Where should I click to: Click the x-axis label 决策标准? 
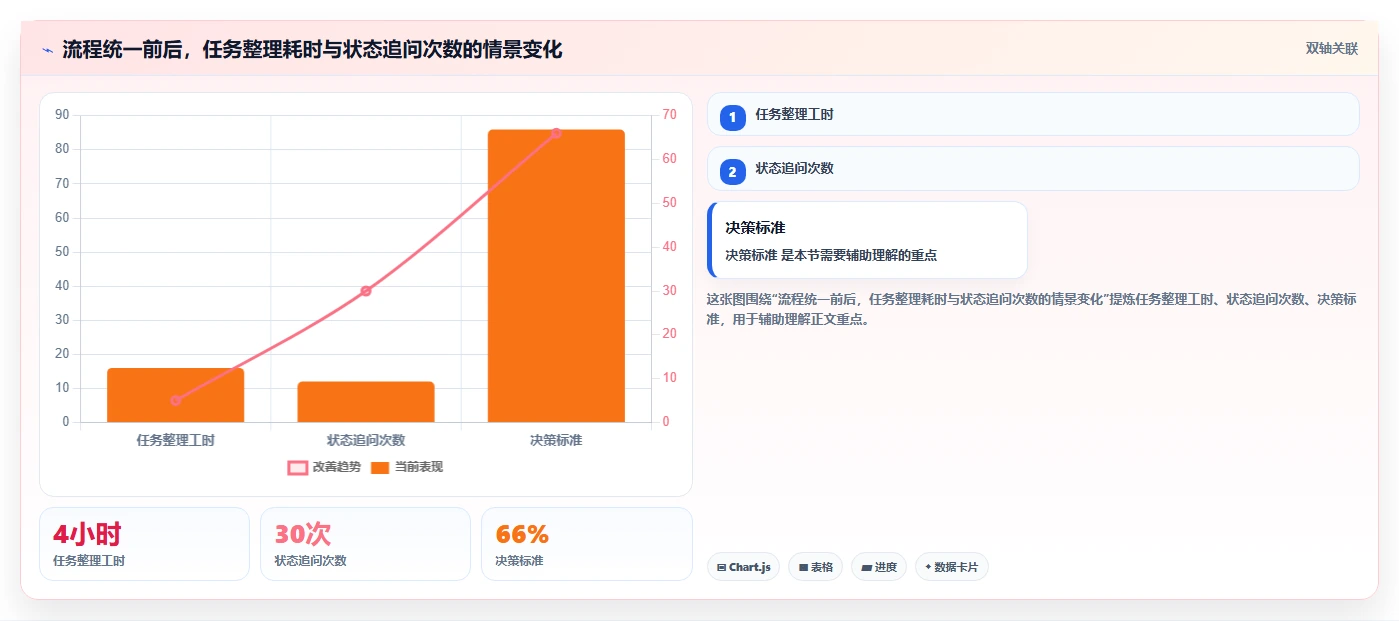click(556, 440)
